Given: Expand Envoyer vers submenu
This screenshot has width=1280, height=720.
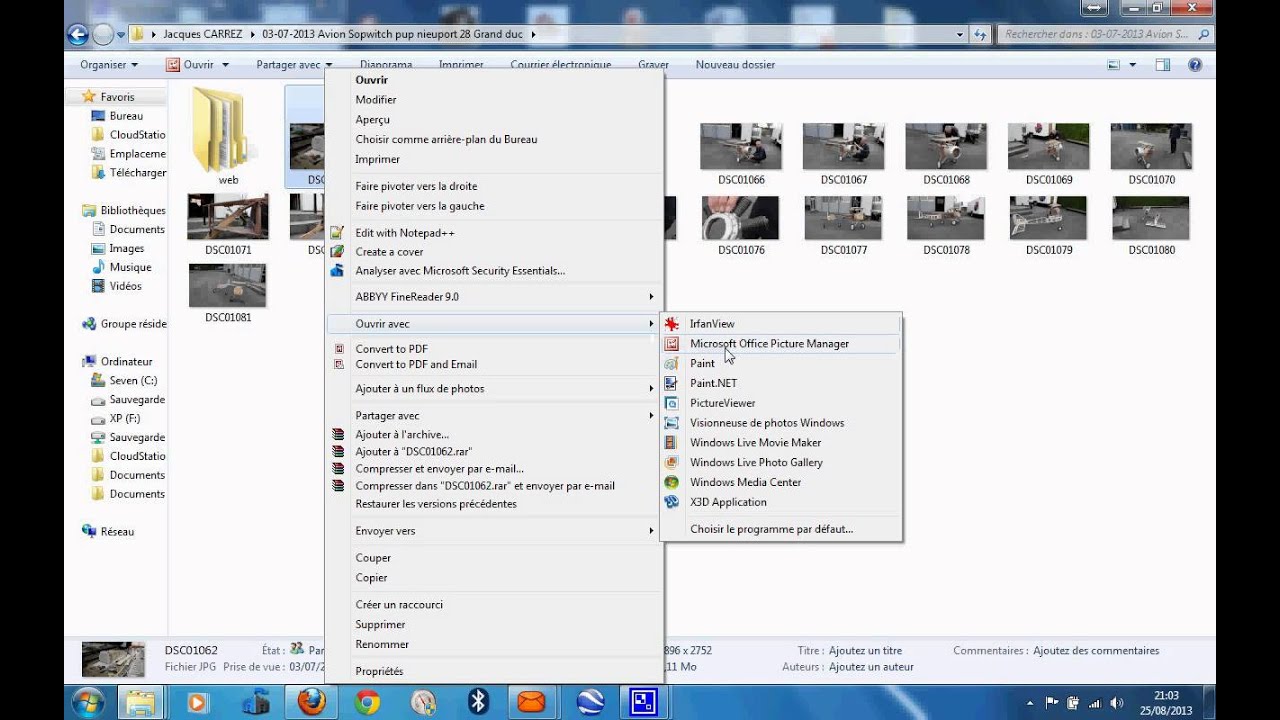Looking at the screenshot, I should tap(495, 531).
